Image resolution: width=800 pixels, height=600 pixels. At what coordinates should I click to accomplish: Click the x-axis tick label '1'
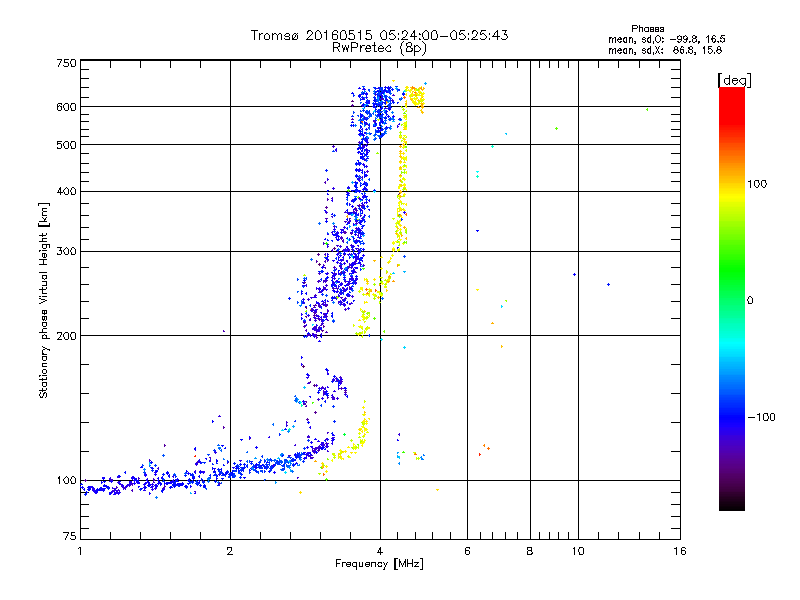(x=80, y=551)
